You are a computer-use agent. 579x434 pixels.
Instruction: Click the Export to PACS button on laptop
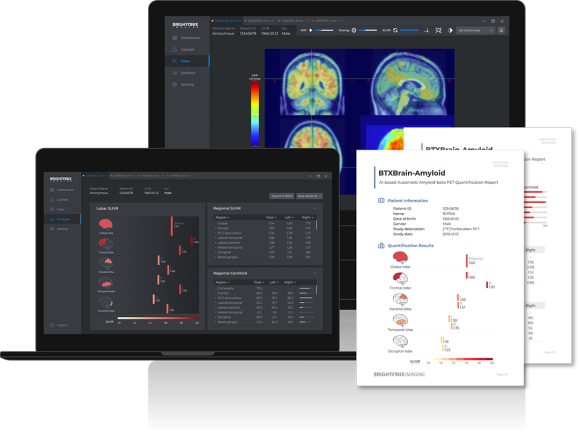(282, 196)
